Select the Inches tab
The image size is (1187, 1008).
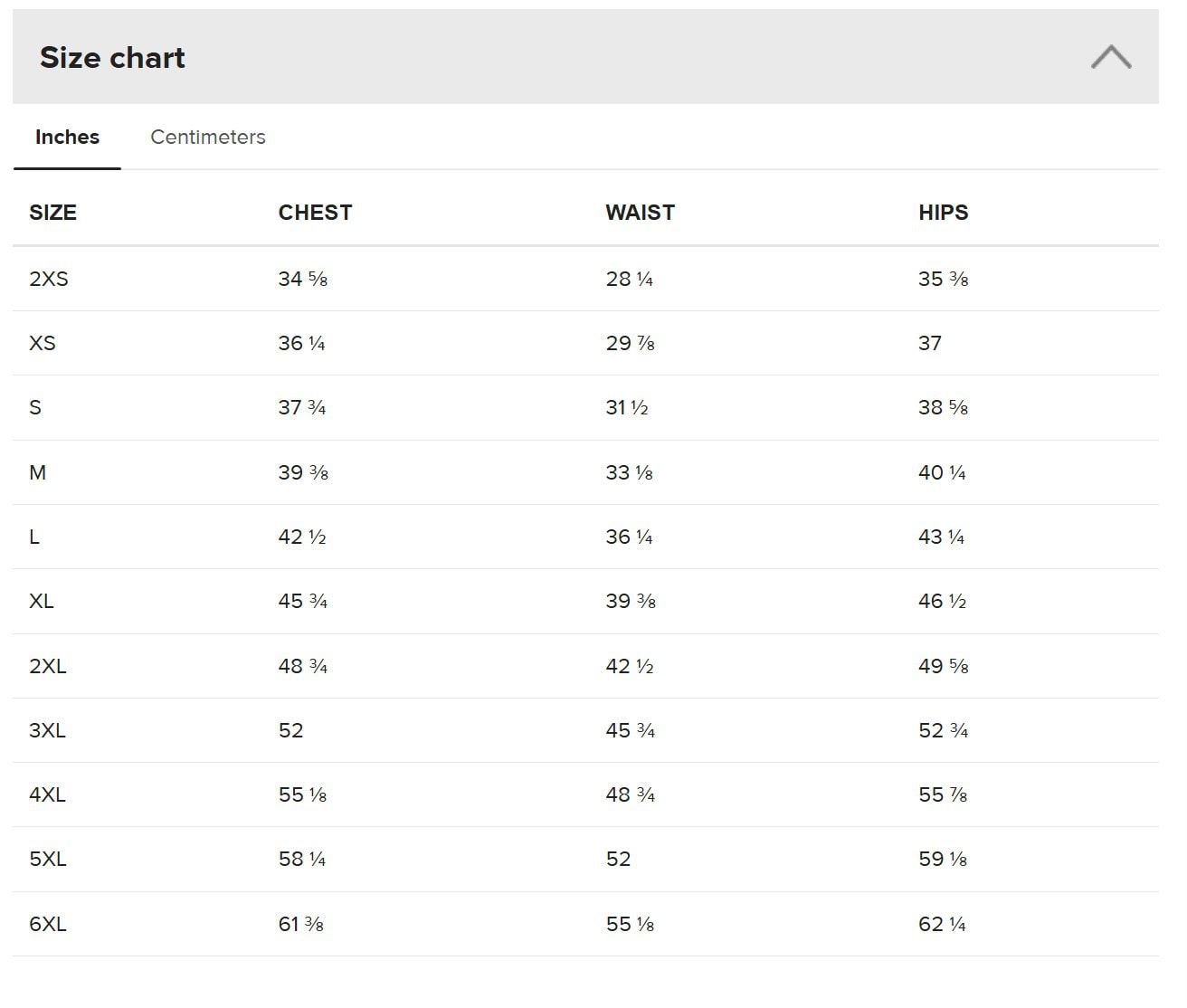[x=67, y=138]
